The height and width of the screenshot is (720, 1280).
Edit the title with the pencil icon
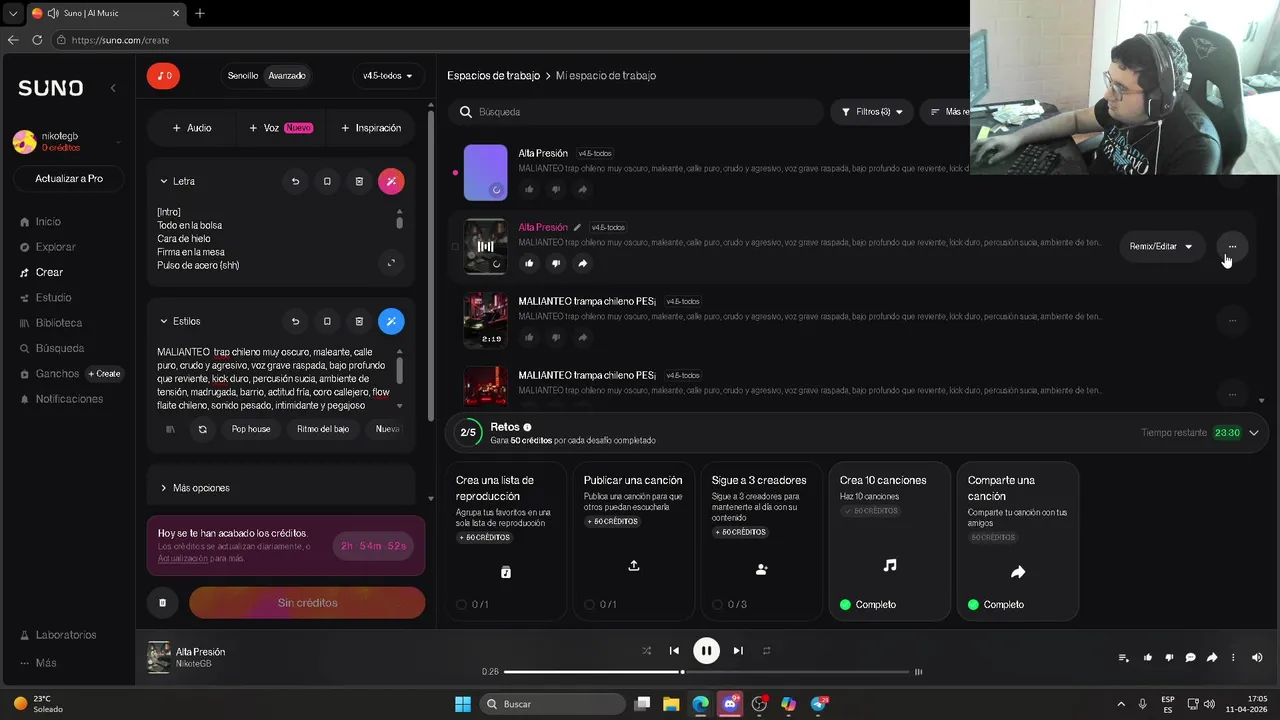(x=577, y=227)
